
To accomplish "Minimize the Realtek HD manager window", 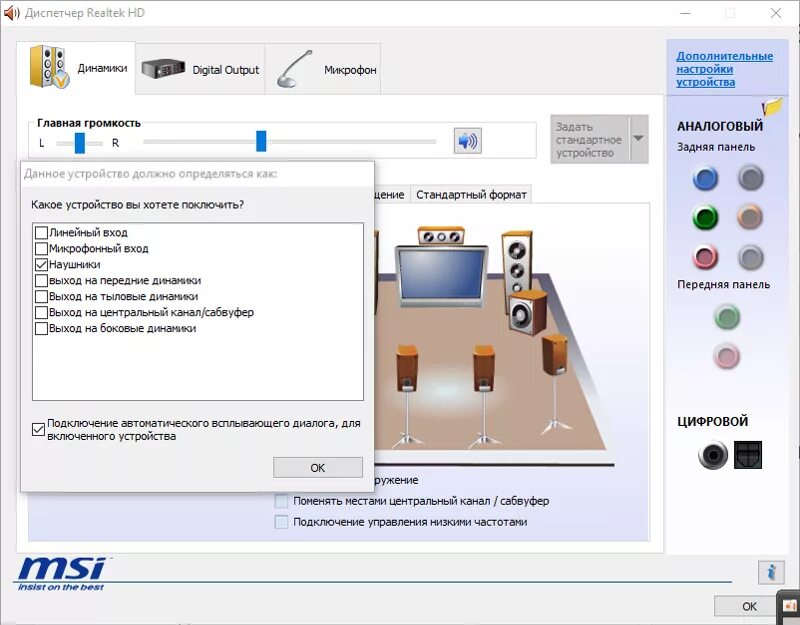I will tap(685, 13).
